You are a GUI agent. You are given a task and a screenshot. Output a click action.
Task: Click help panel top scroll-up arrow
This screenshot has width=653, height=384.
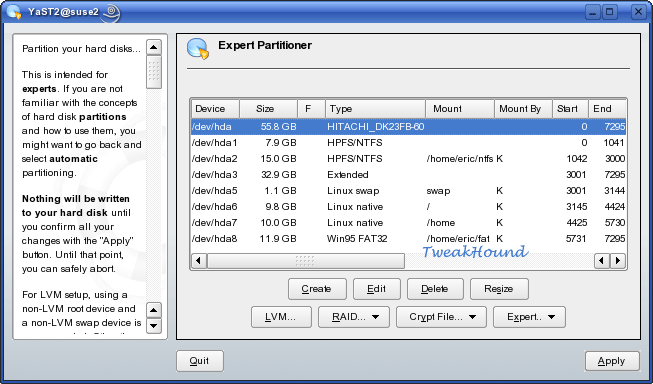[154, 47]
